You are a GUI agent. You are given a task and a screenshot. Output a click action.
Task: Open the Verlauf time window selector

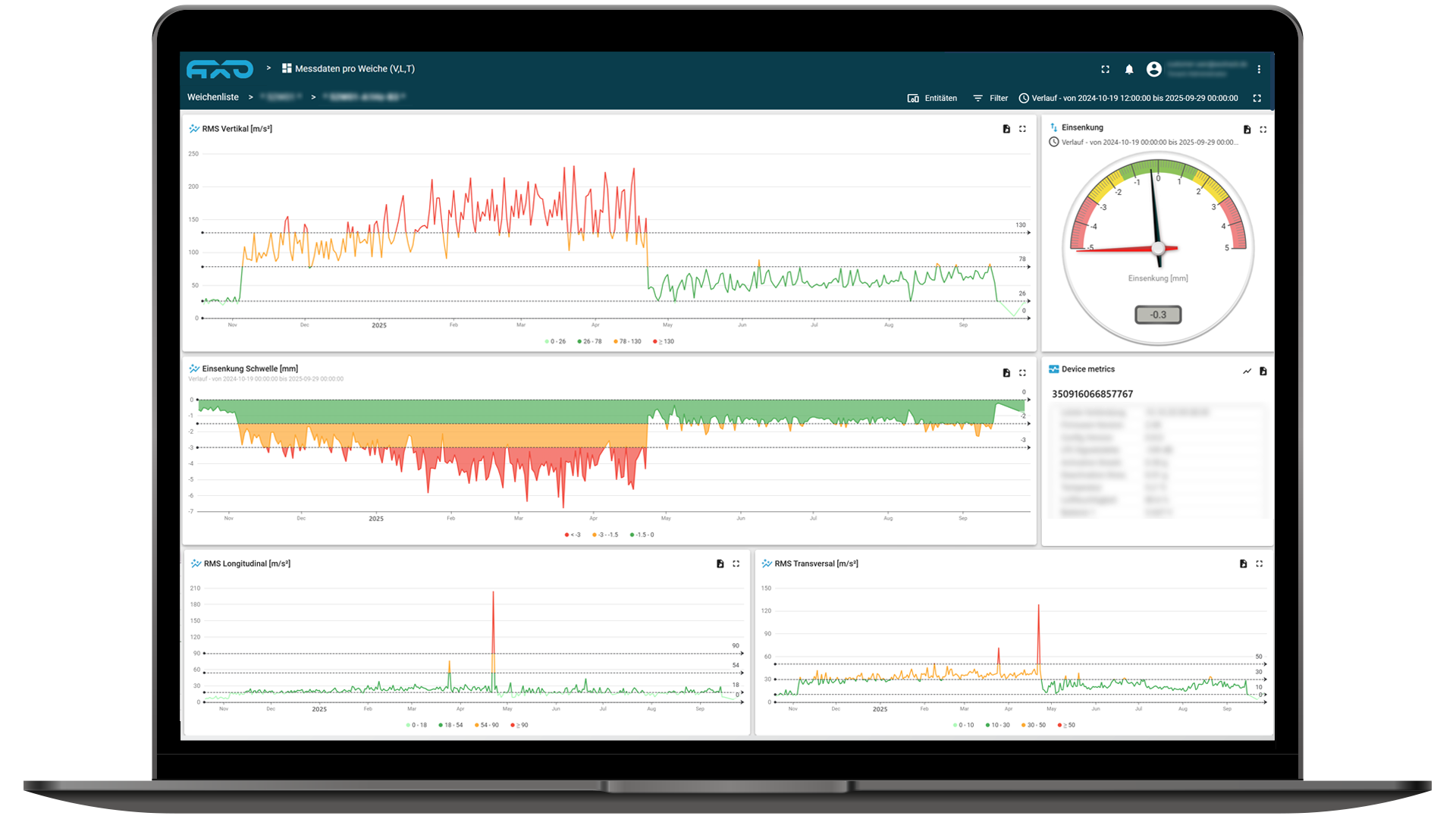tap(1128, 98)
